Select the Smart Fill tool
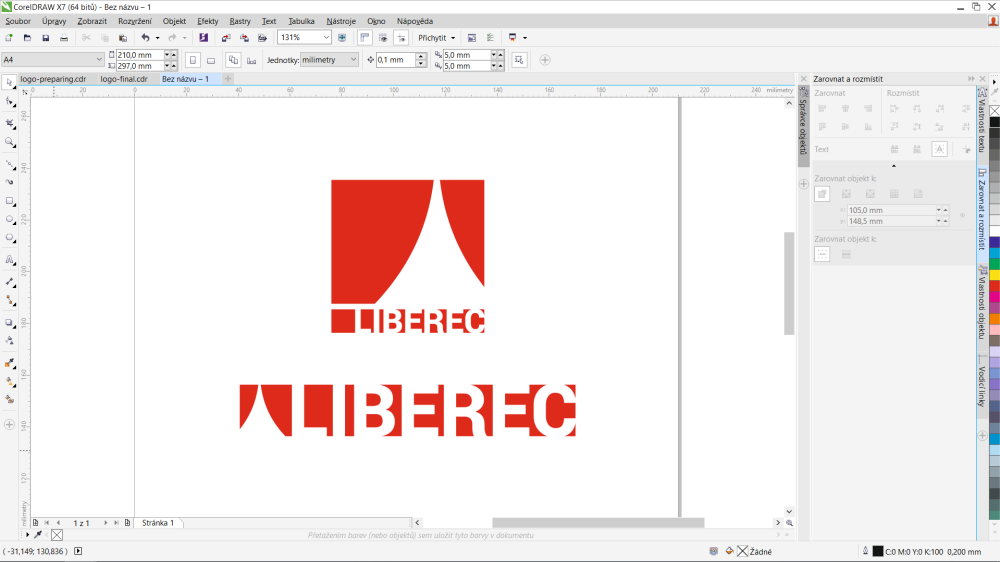The height and width of the screenshot is (562, 1000). pyautogui.click(x=9, y=399)
